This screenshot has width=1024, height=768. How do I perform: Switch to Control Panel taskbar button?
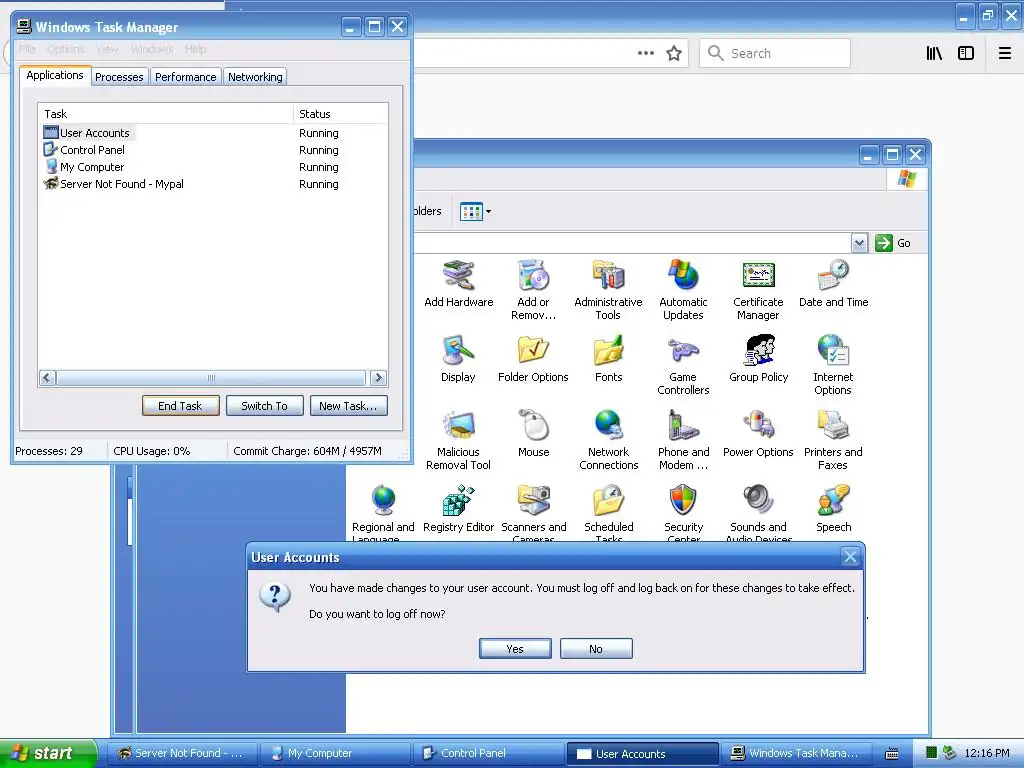click(488, 753)
